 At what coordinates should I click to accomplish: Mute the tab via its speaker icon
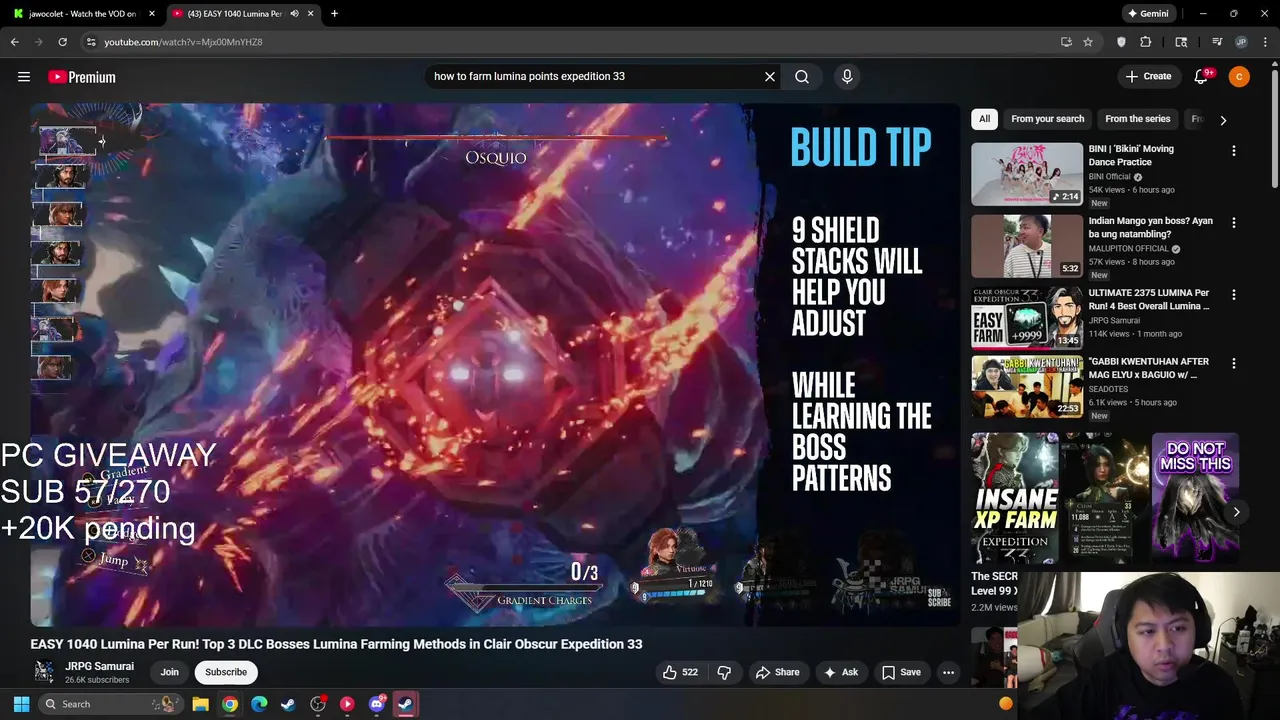click(294, 14)
